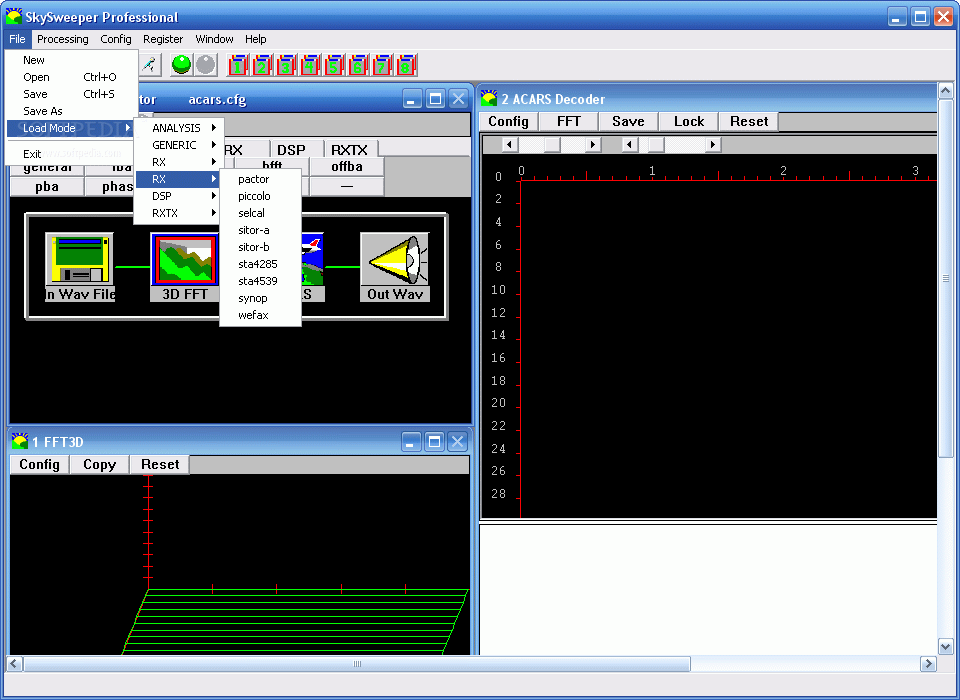Screen dimensions: 960x700
Task: Click first slider thumb in ACARS Decoder
Action: (552, 145)
